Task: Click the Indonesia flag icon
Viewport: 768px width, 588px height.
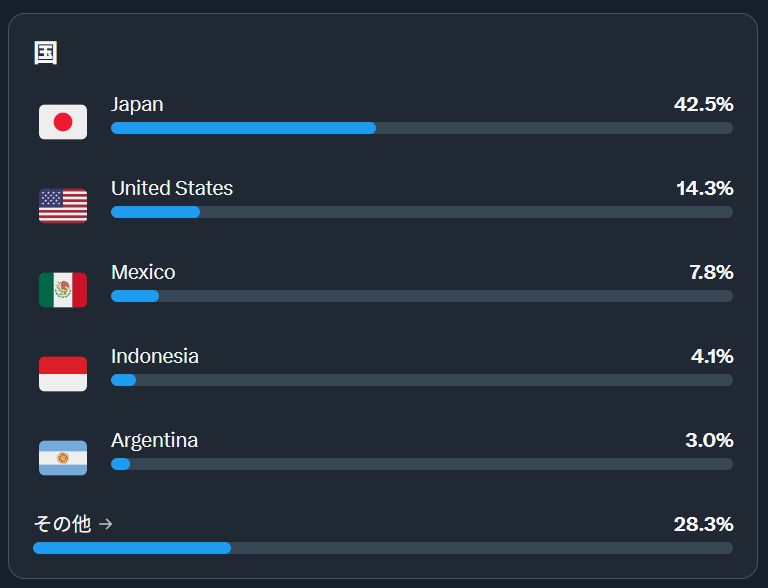Action: pyautogui.click(x=63, y=374)
